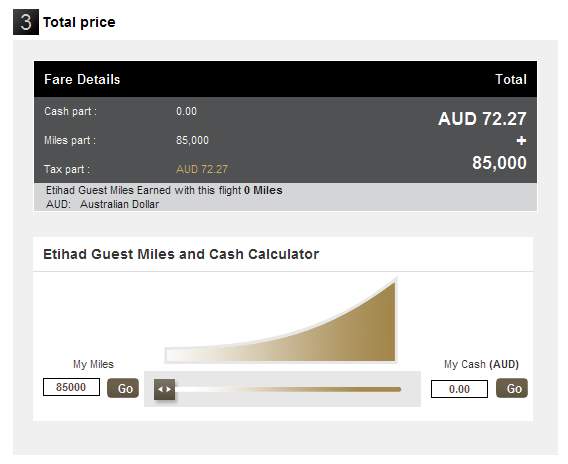Image resolution: width=568 pixels, height=464 pixels.
Task: Click the slider handle with arrows
Action: [x=164, y=389]
